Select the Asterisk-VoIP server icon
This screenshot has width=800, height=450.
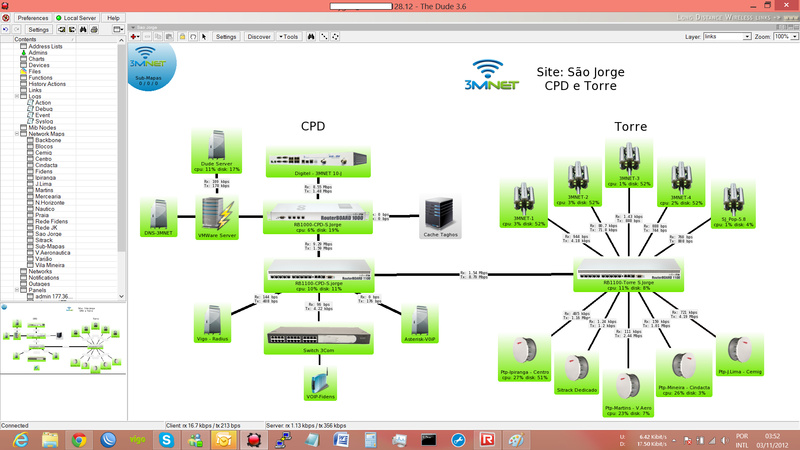420,324
